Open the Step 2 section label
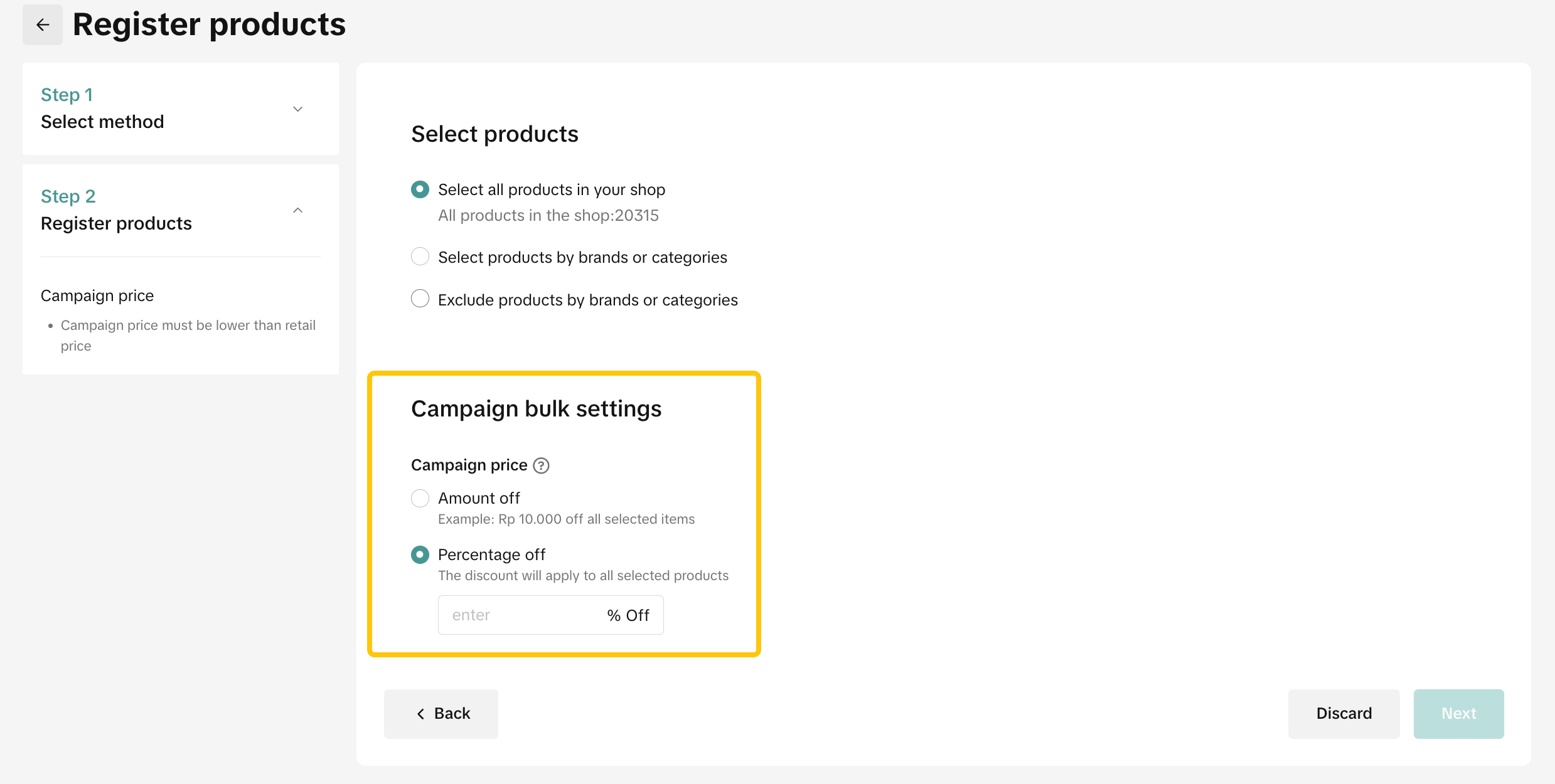This screenshot has height=784, width=1555. click(68, 196)
